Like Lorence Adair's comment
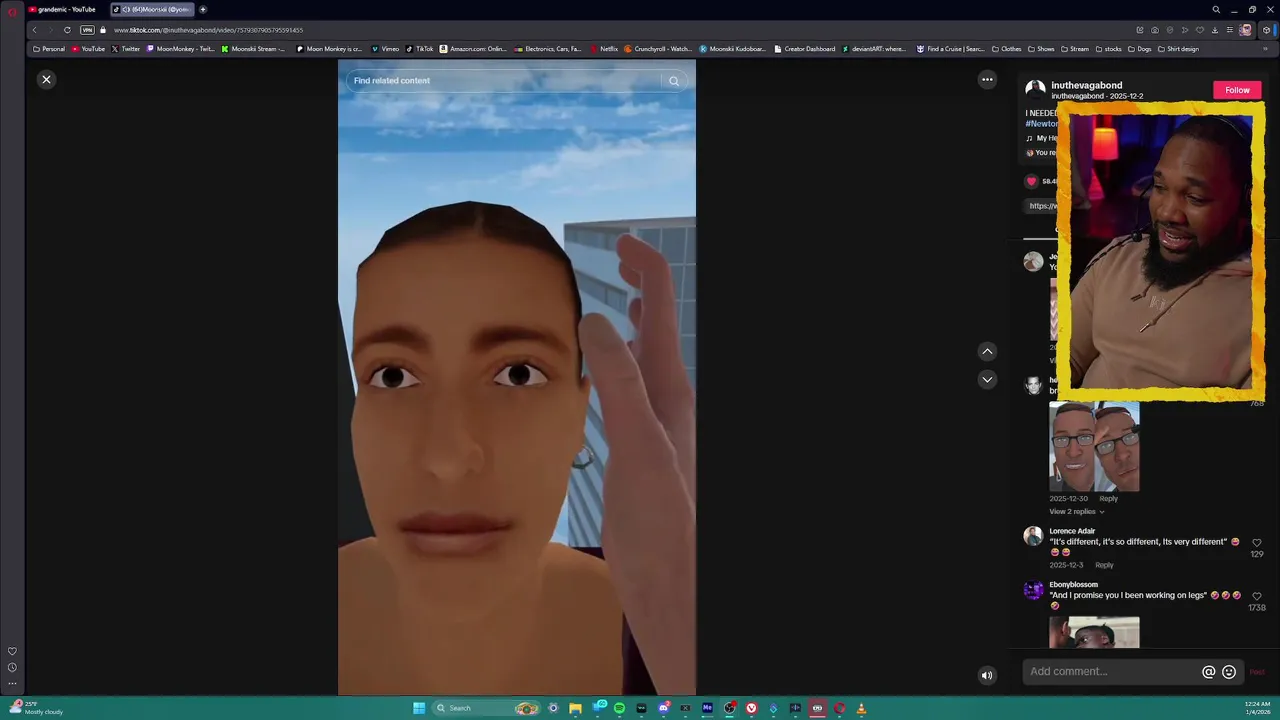The width and height of the screenshot is (1280, 720). 1257,543
